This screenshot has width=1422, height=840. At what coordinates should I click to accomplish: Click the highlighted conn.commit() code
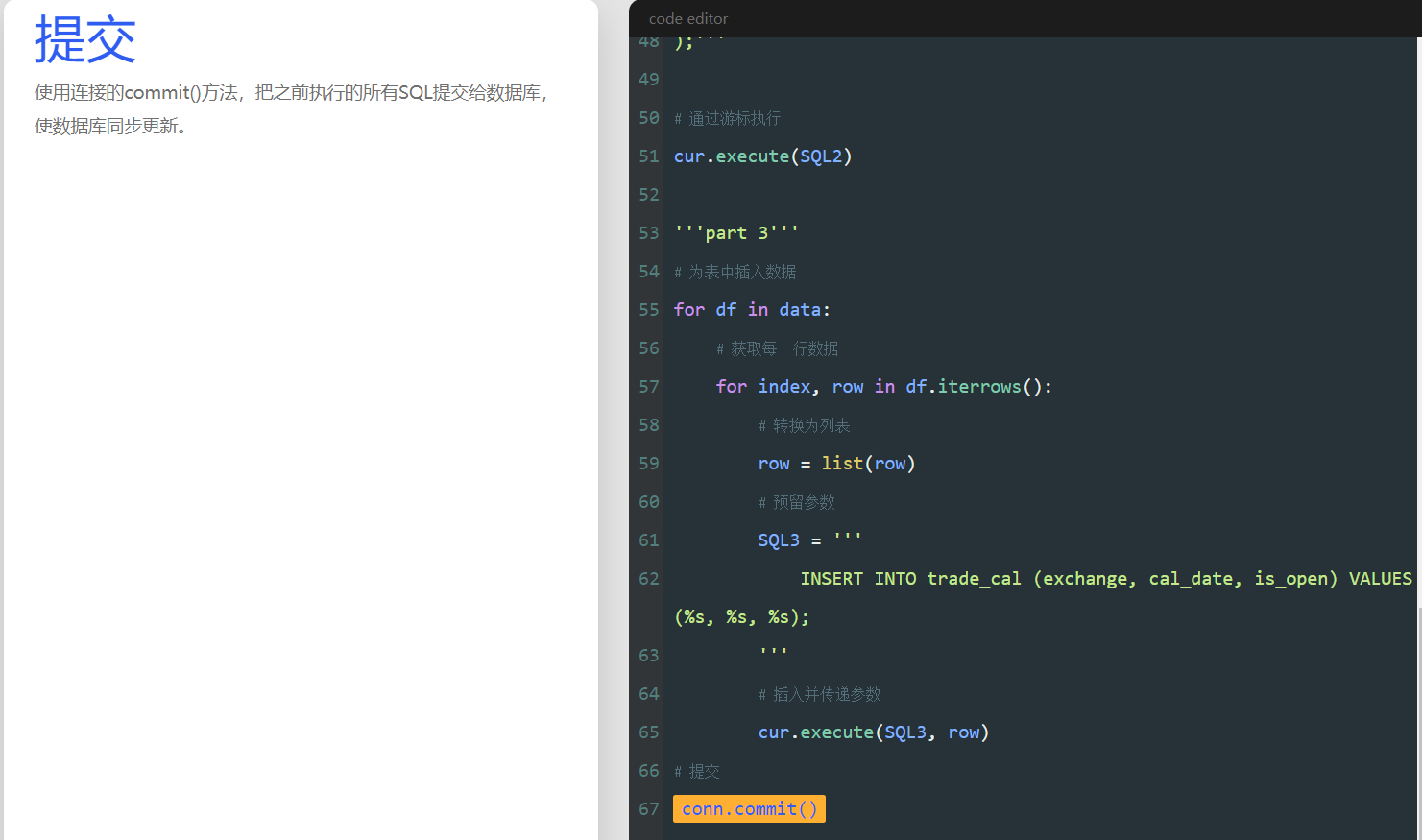coord(749,808)
